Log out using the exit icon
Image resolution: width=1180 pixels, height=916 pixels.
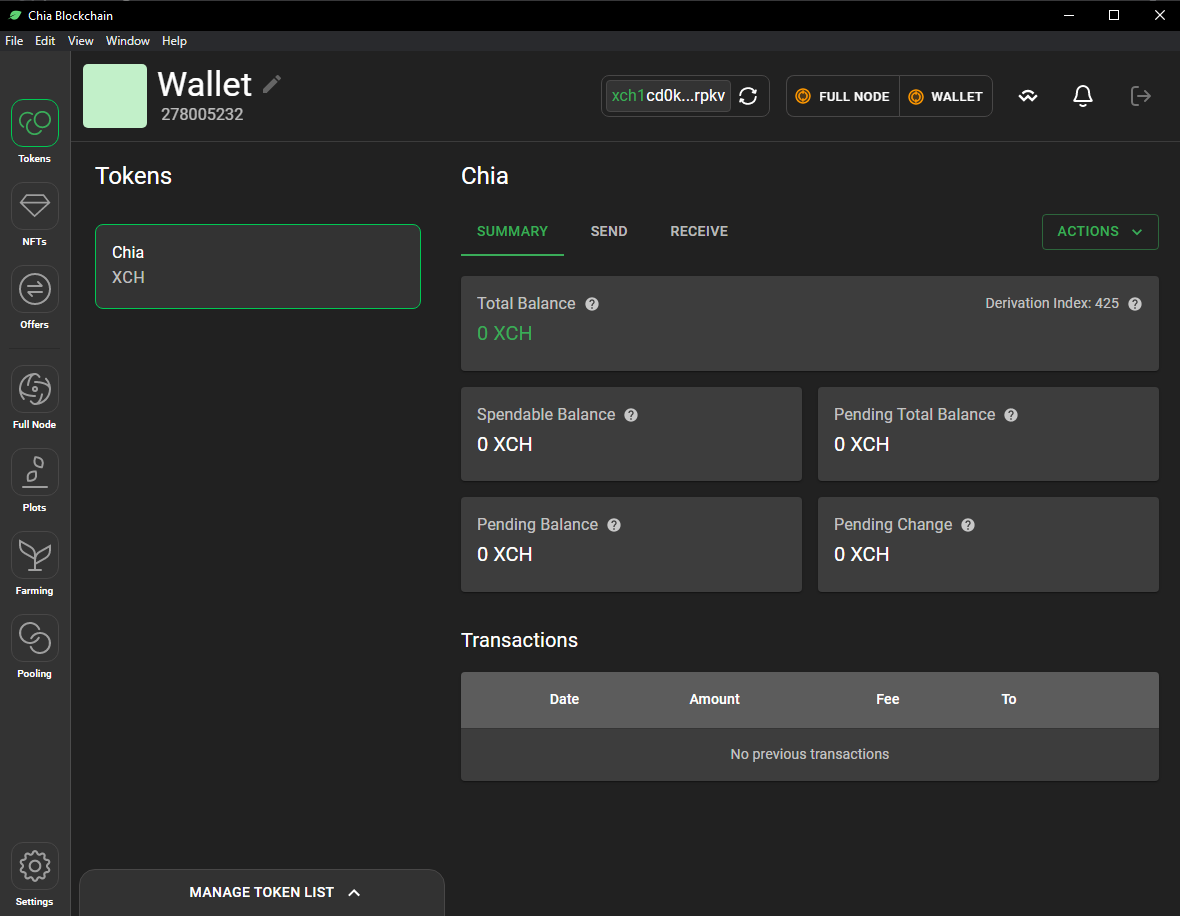(1140, 95)
